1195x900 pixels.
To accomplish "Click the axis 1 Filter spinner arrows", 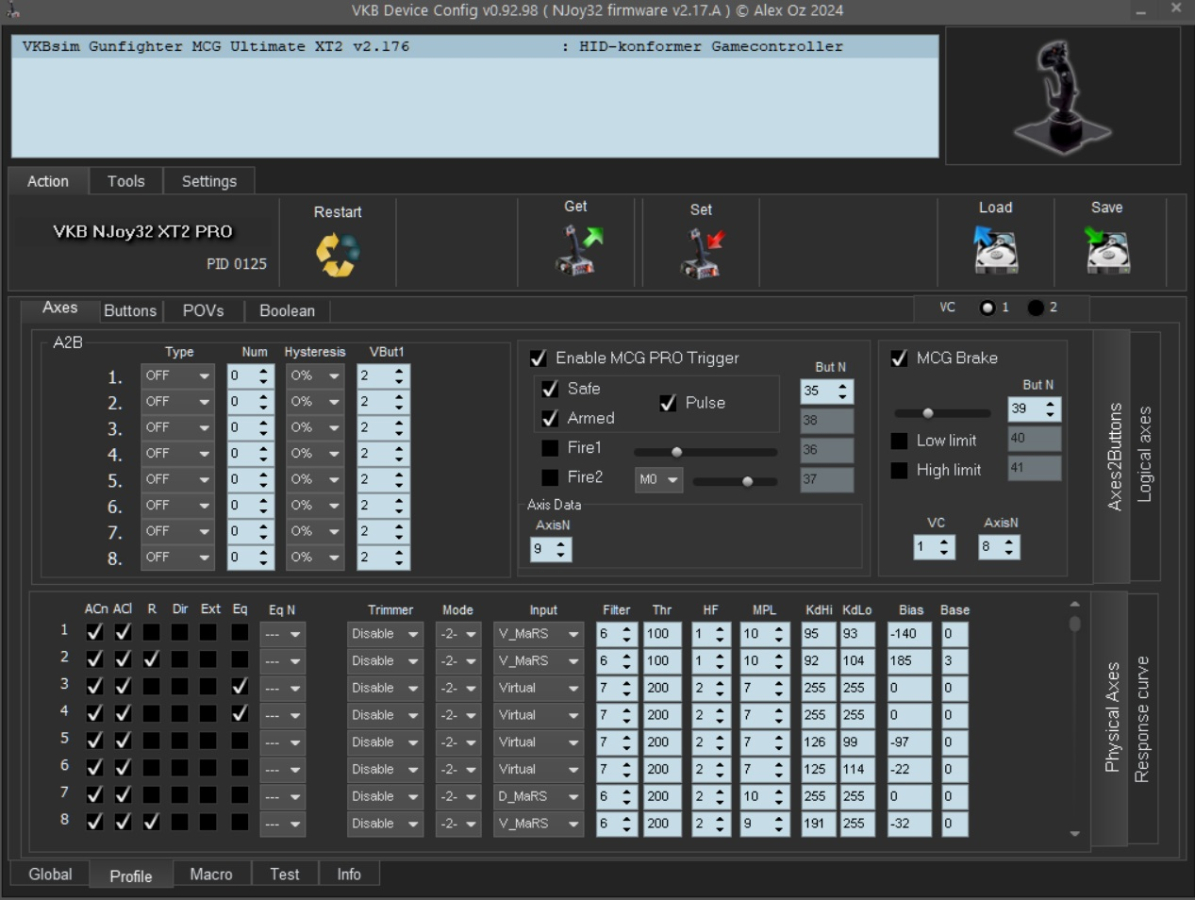I will coord(626,634).
